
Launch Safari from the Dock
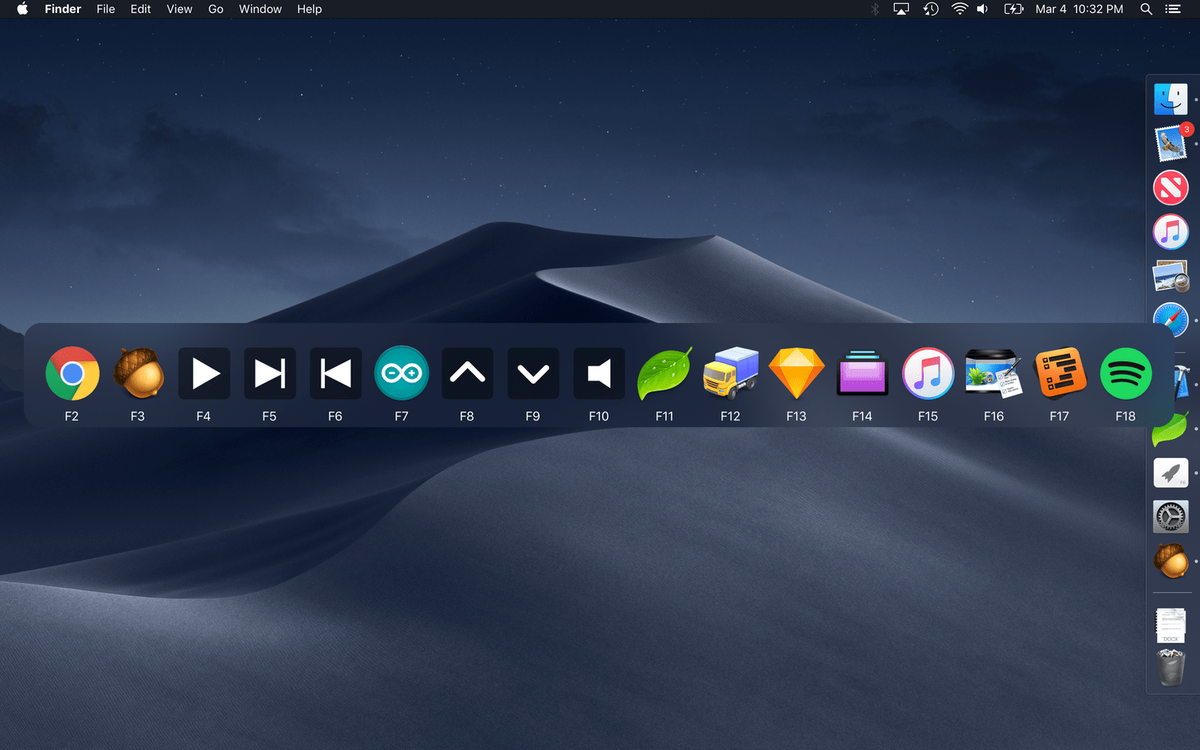(x=1171, y=320)
